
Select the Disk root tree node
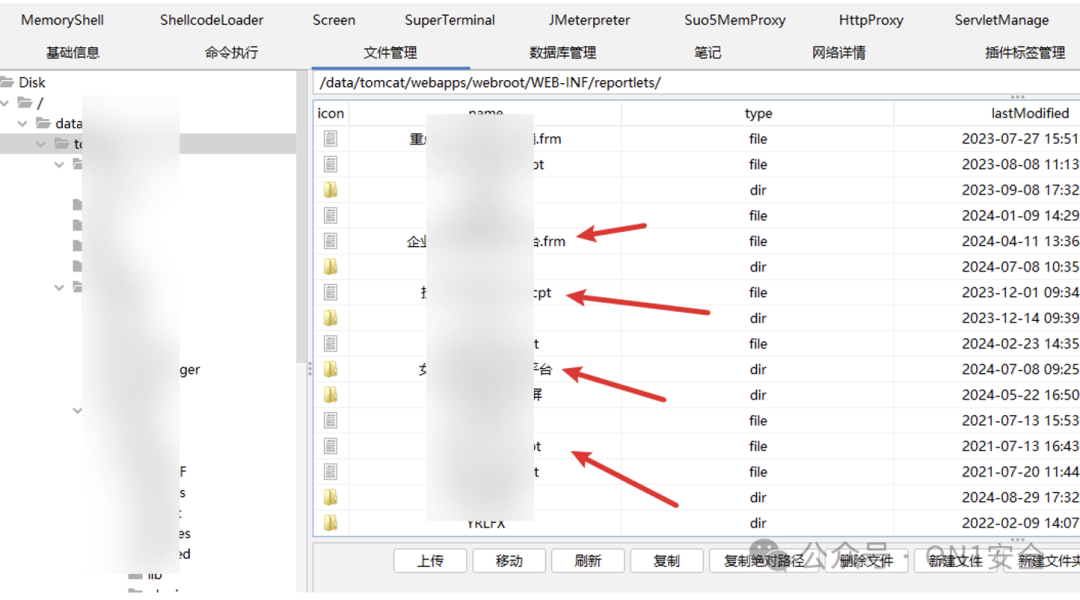click(32, 83)
